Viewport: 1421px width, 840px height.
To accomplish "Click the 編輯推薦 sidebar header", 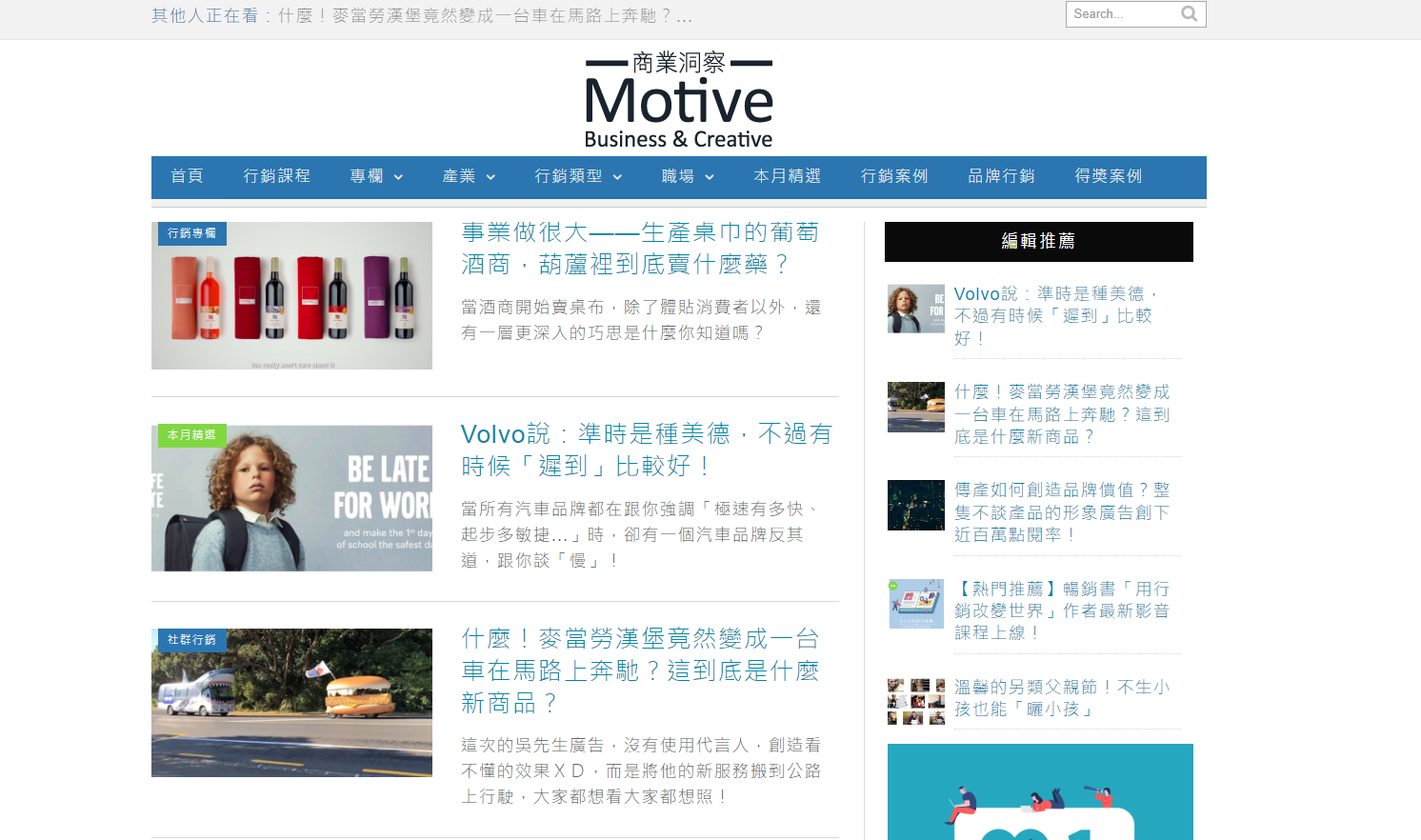I will [x=1038, y=242].
